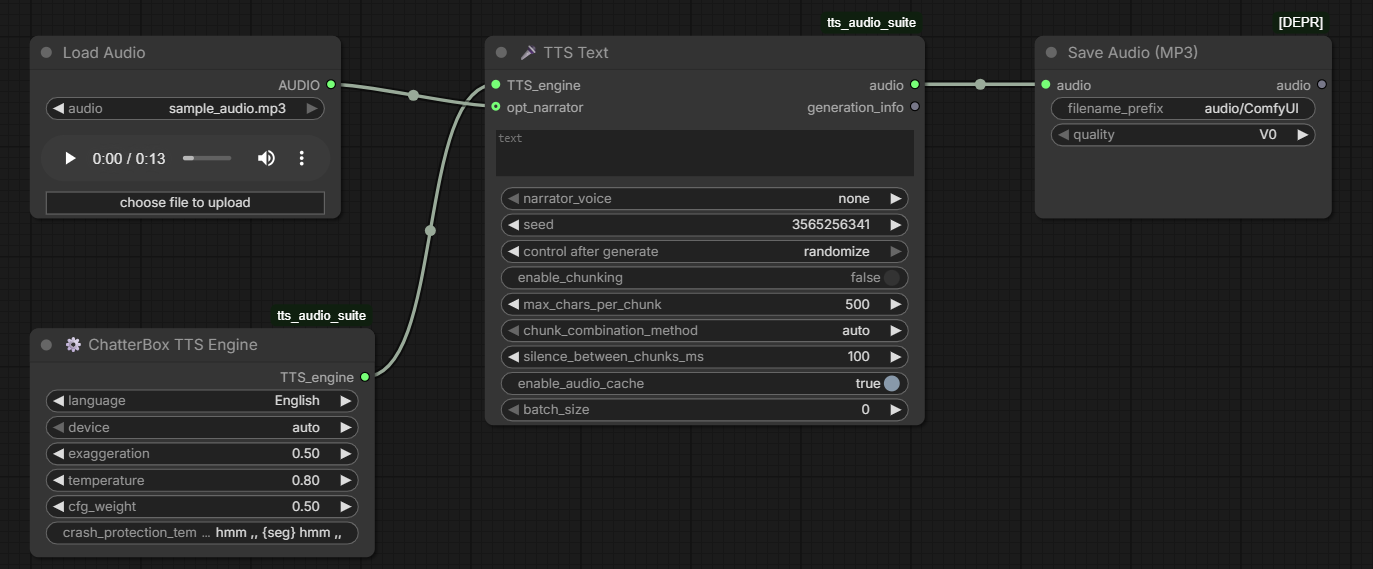
Task: Collapse the TTS Text node via its dot
Action: (501, 52)
